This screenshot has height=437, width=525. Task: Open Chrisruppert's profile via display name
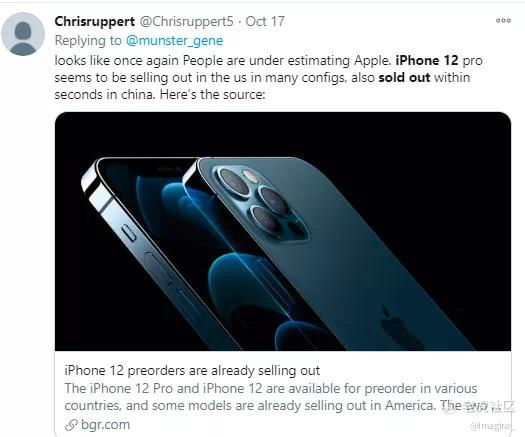(95, 21)
